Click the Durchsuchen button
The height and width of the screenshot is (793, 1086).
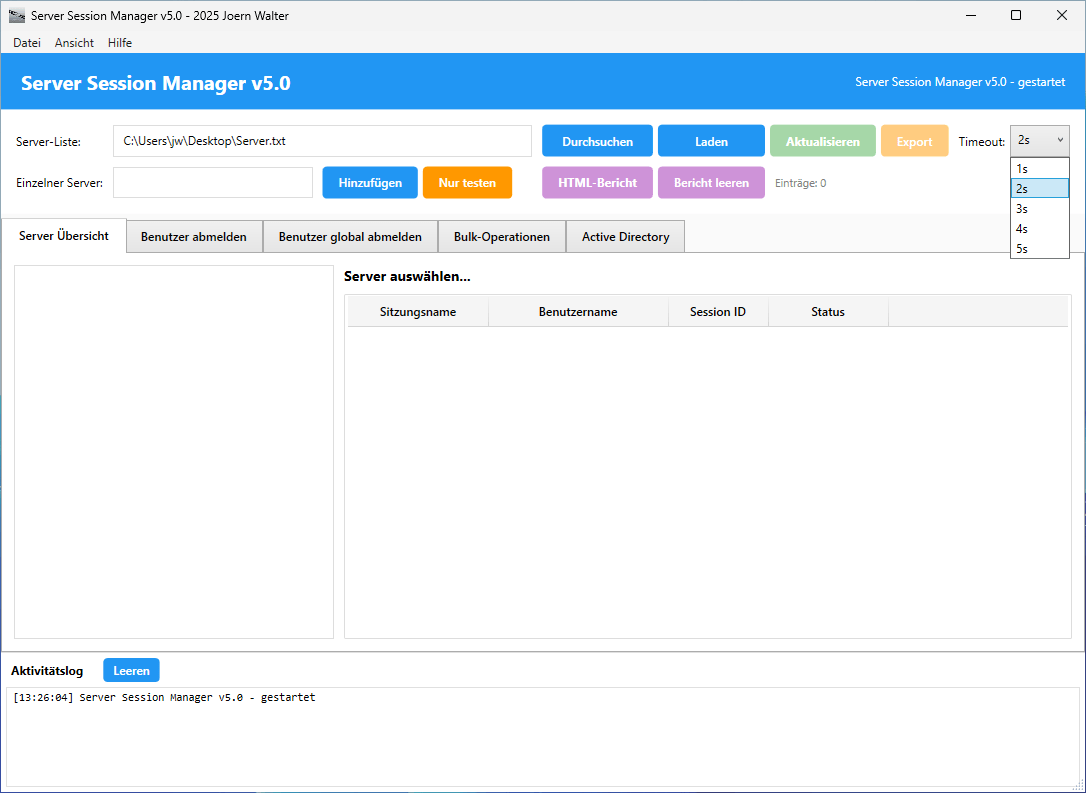point(597,141)
